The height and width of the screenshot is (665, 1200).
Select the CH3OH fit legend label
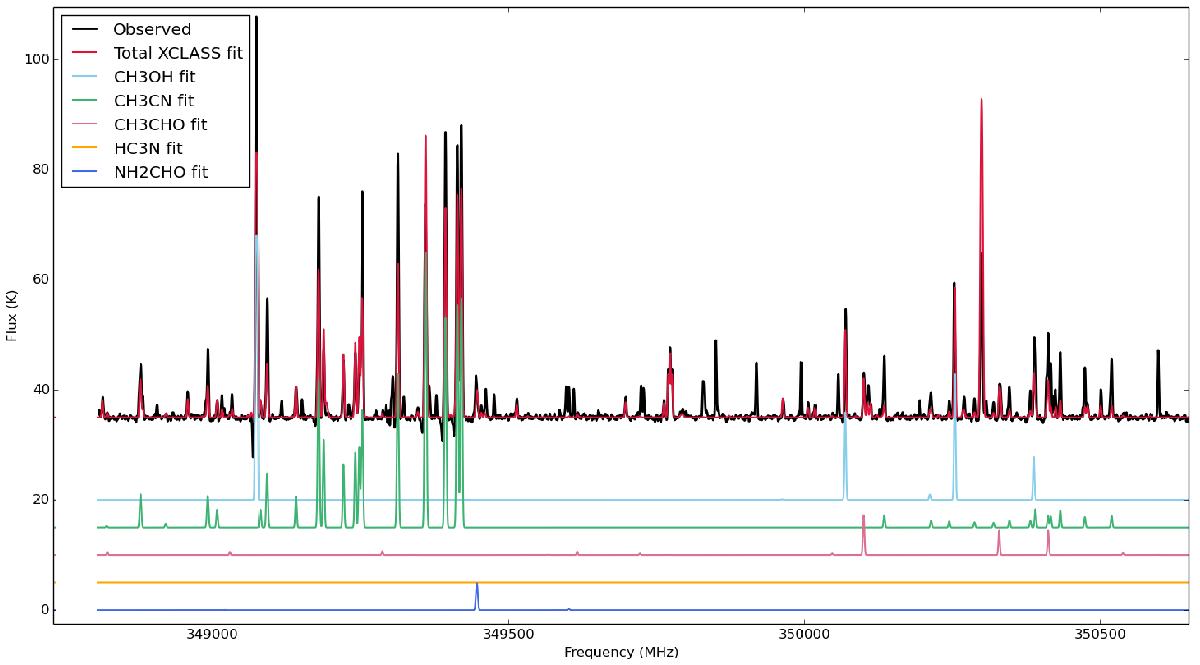pos(153,76)
